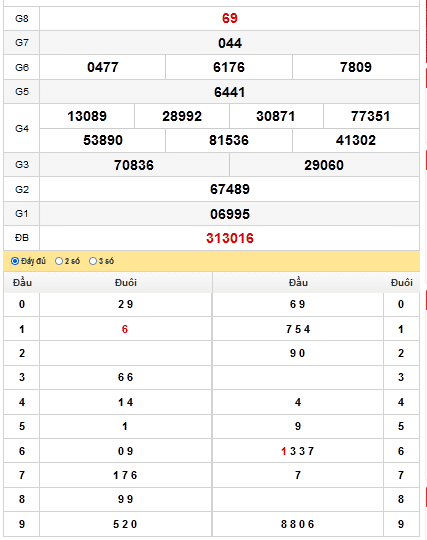Click the first 'Đuôi' column header
Screen dimensions: 427x540
click(126, 283)
